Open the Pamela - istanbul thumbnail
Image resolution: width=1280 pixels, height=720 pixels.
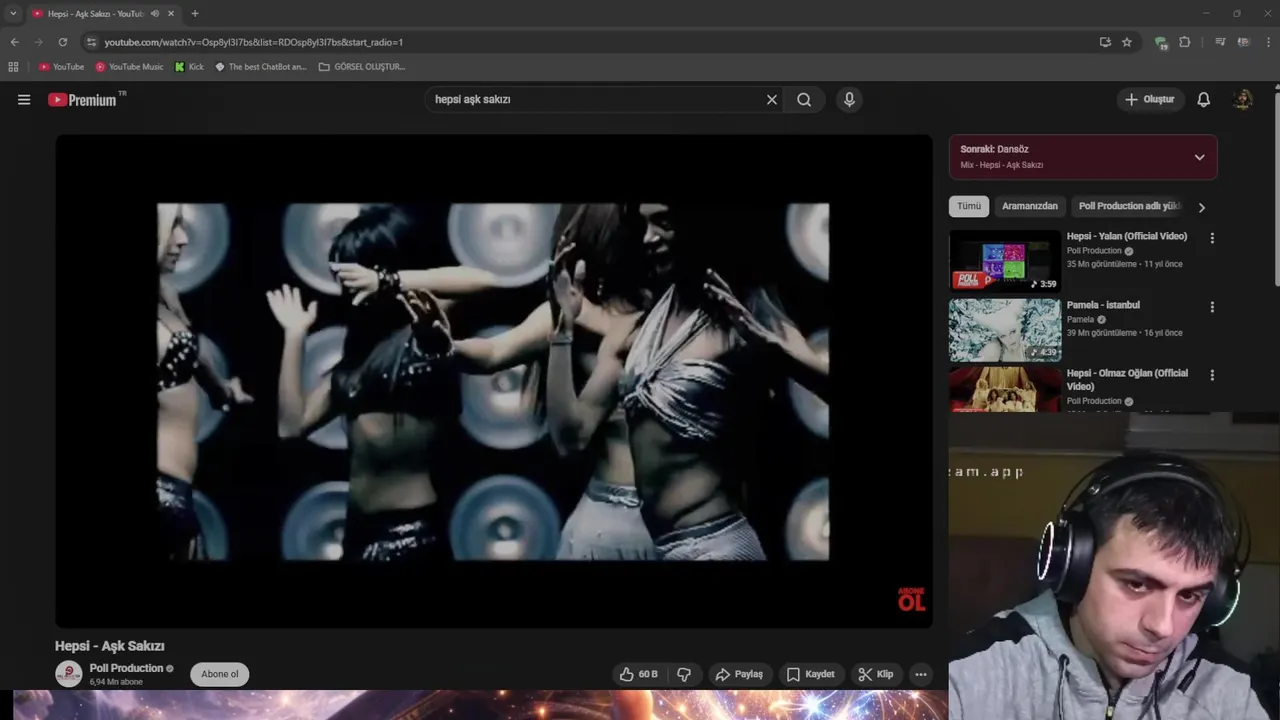(1005, 330)
